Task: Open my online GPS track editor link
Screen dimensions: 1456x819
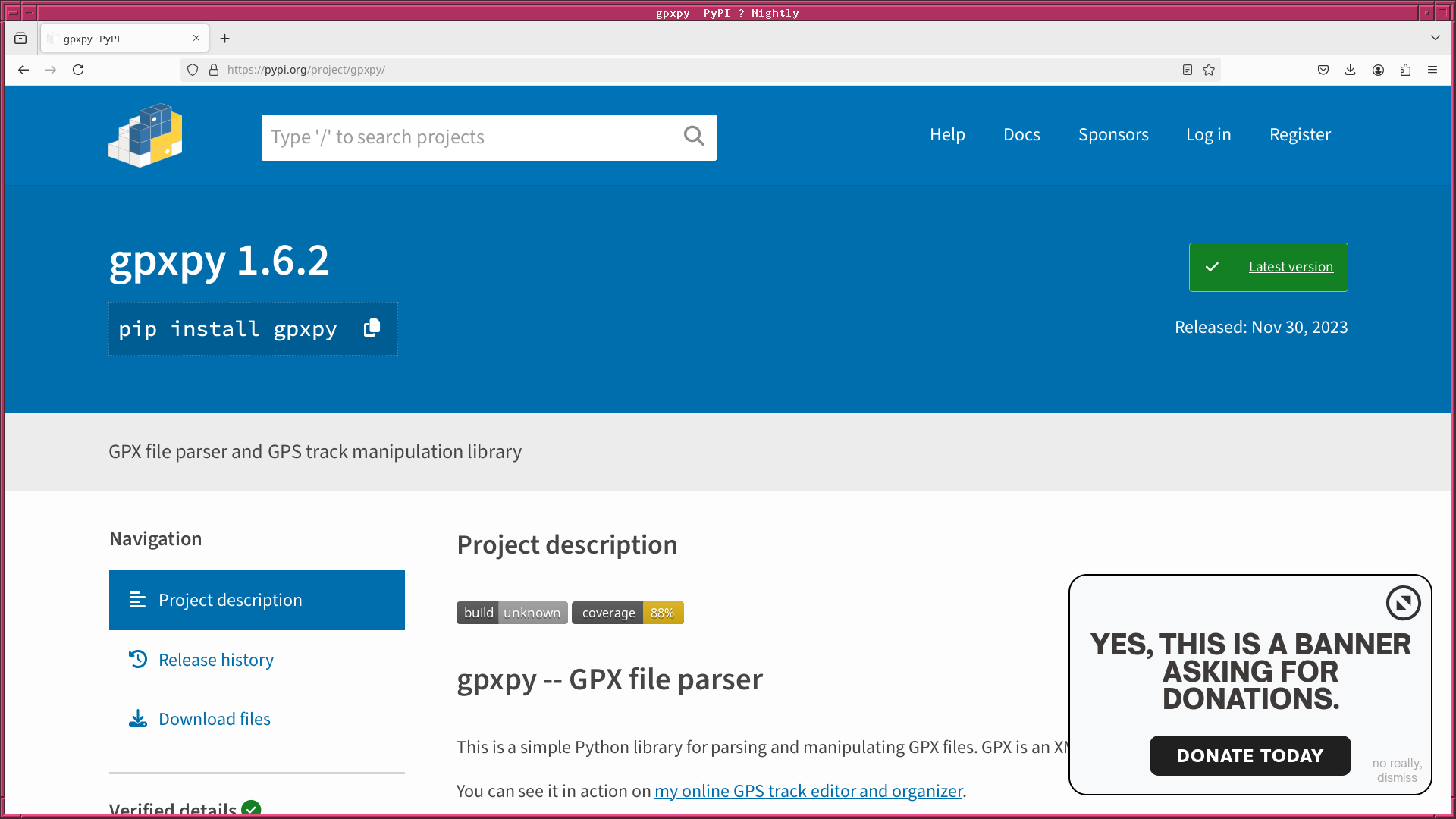Action: coord(808,791)
